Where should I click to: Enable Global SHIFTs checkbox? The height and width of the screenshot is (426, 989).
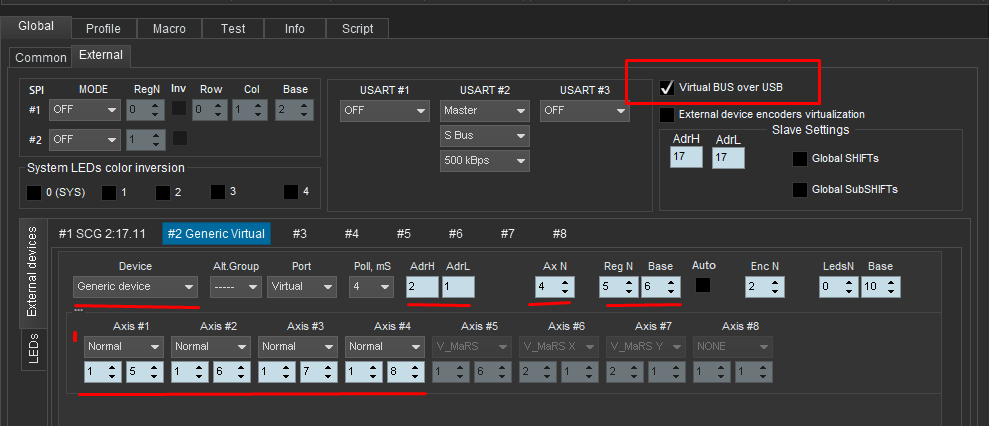point(800,159)
